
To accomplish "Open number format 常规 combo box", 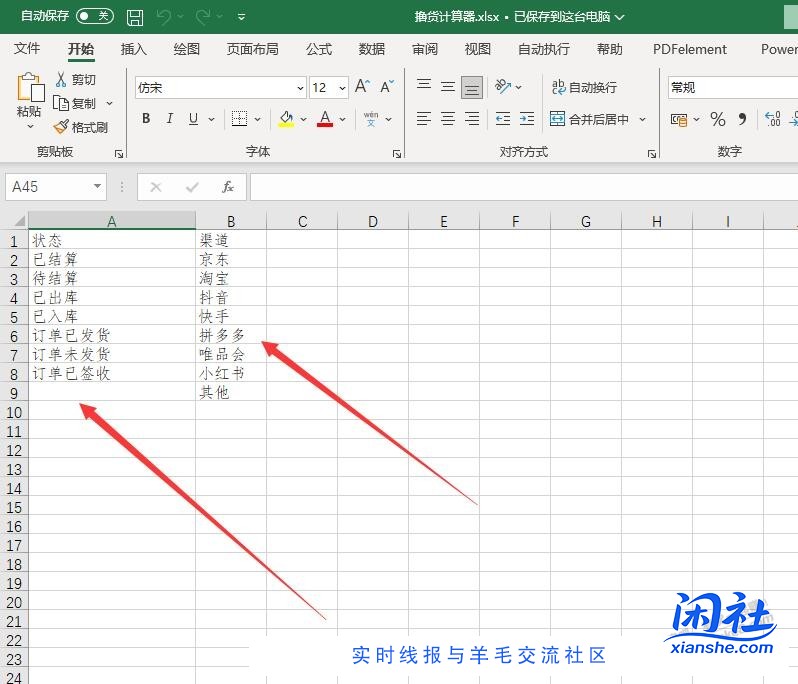I will (x=733, y=88).
